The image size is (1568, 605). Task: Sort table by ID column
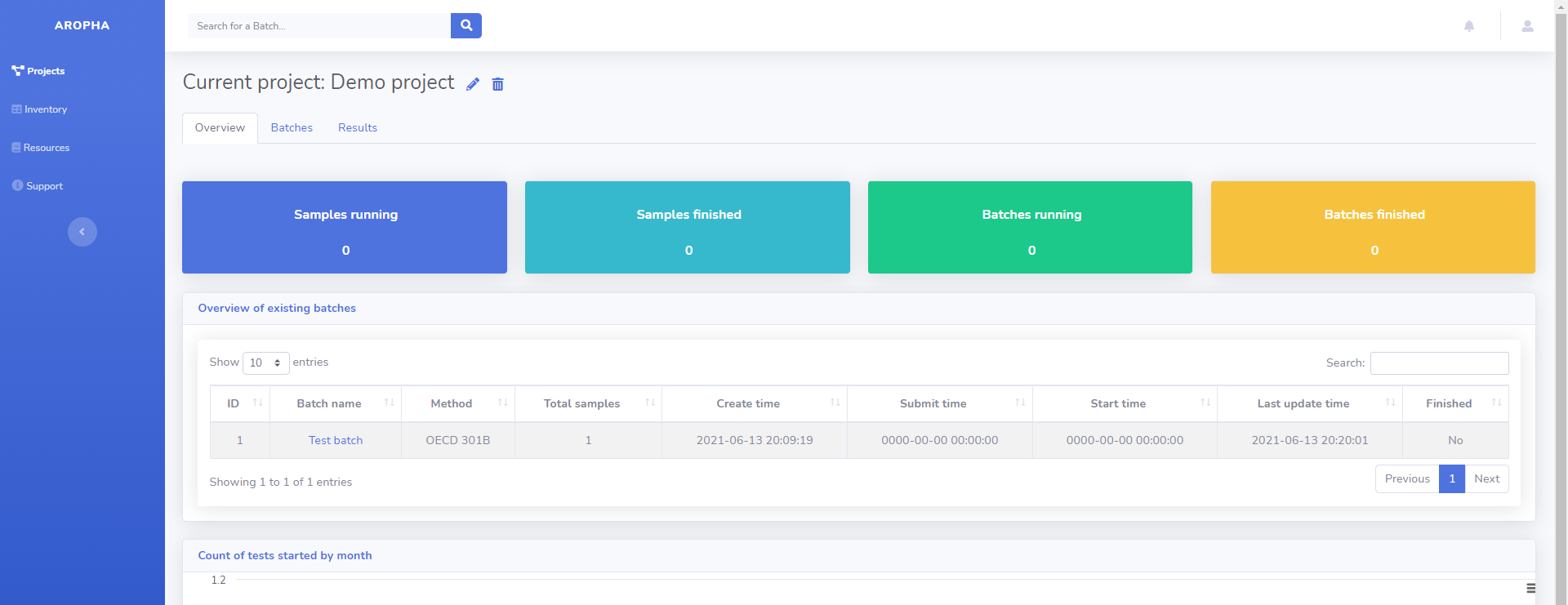pyautogui.click(x=240, y=403)
